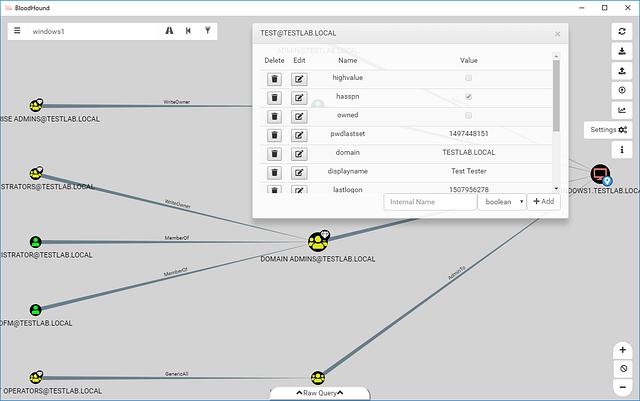The height and width of the screenshot is (401, 640).
Task: Select the Administrators group node
Action: click(x=36, y=173)
